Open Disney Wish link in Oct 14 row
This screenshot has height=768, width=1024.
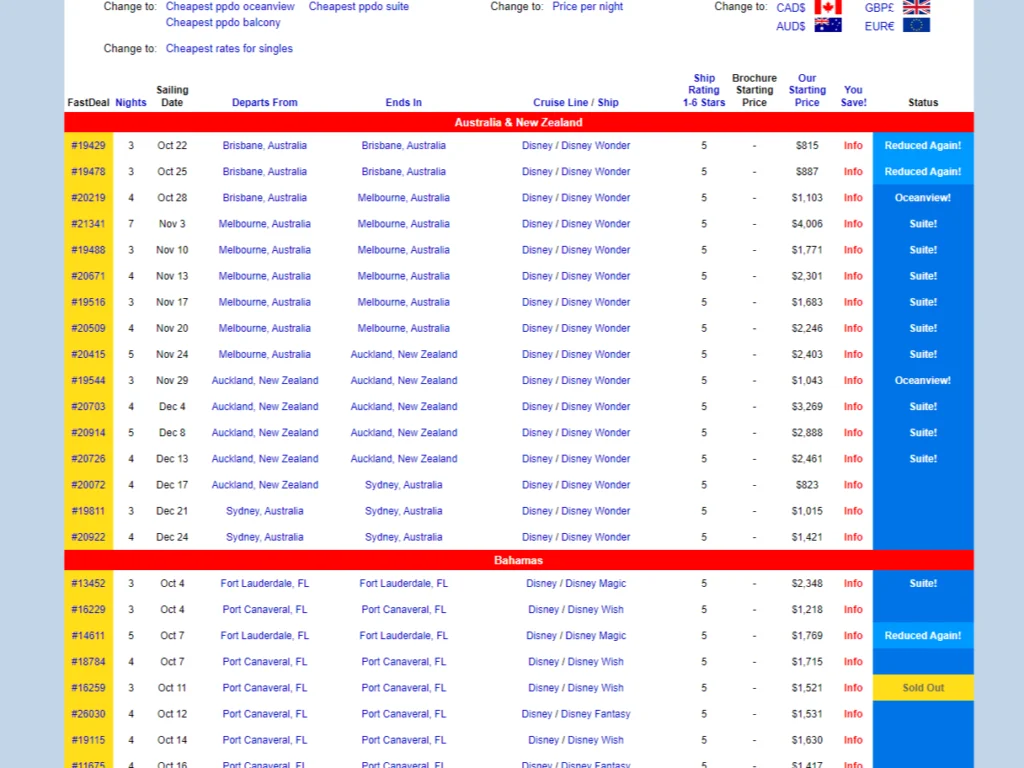(x=596, y=741)
